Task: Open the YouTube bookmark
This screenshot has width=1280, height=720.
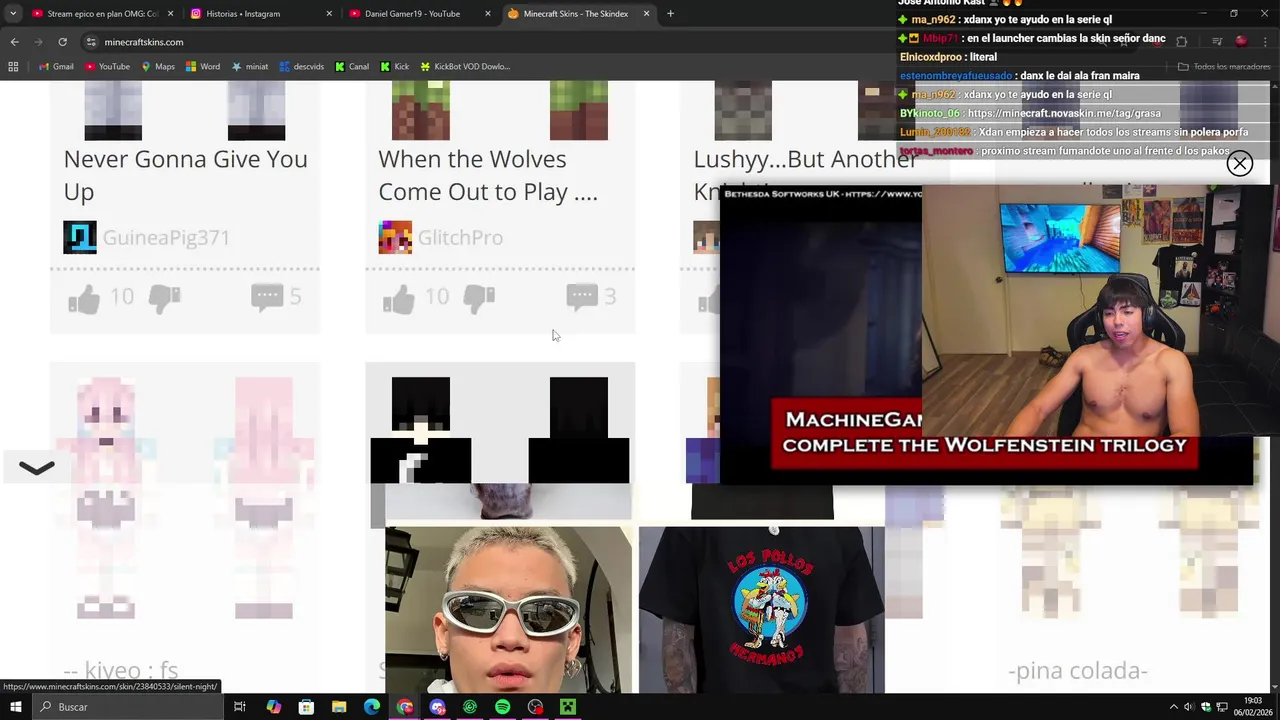Action: pos(107,67)
